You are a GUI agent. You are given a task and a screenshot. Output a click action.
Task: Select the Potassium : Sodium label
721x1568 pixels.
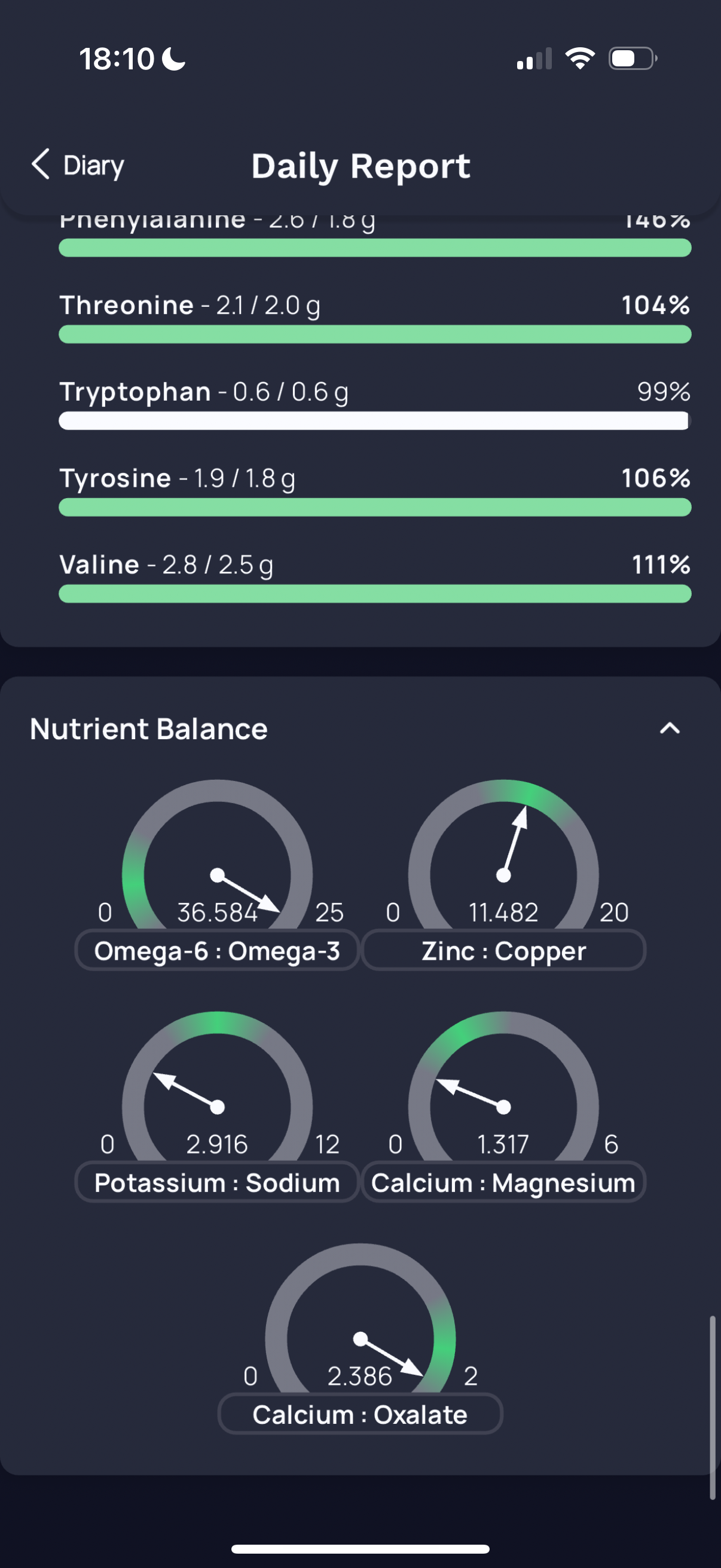click(x=217, y=1182)
